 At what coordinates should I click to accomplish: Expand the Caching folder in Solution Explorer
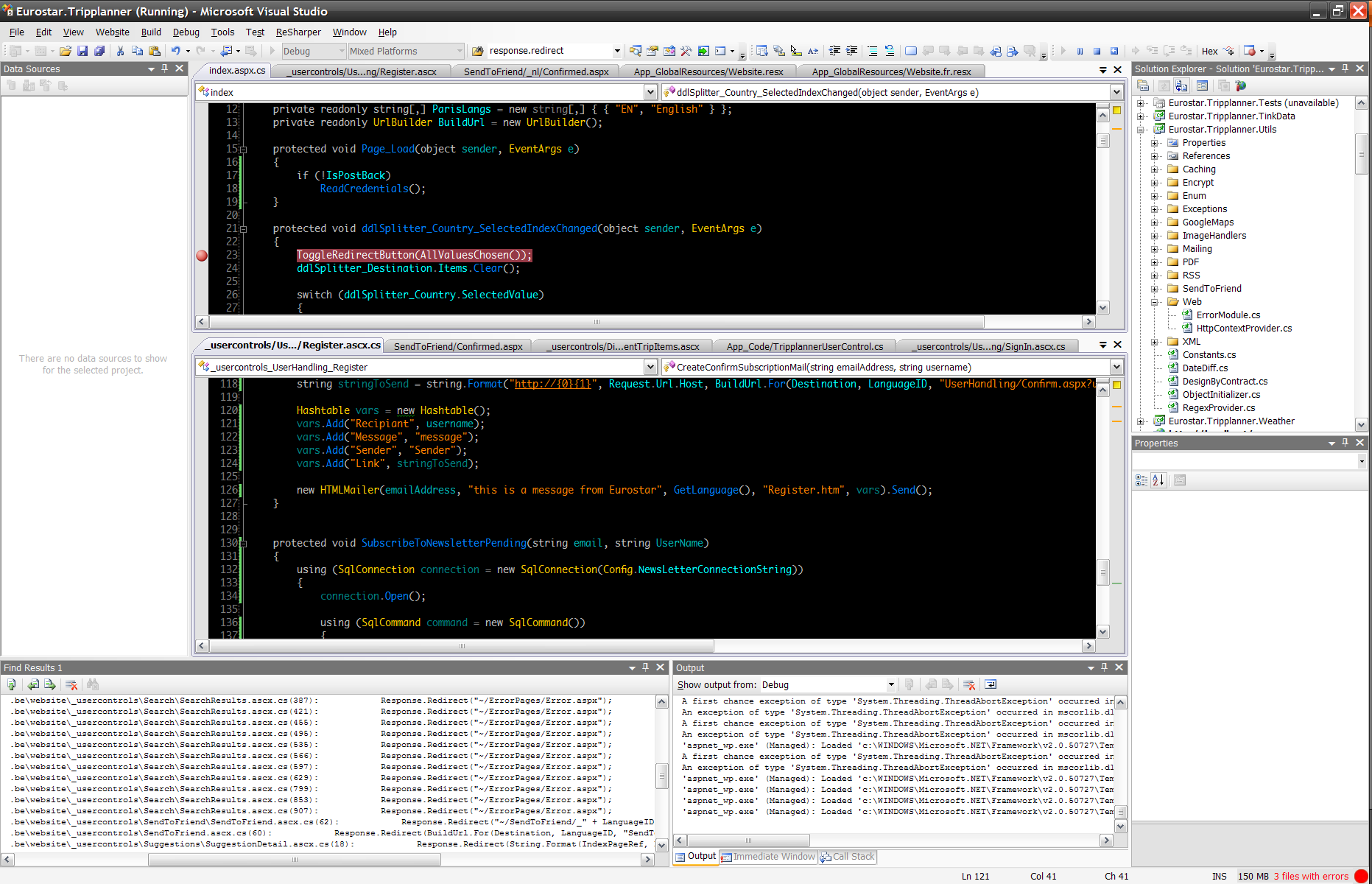coord(1155,169)
